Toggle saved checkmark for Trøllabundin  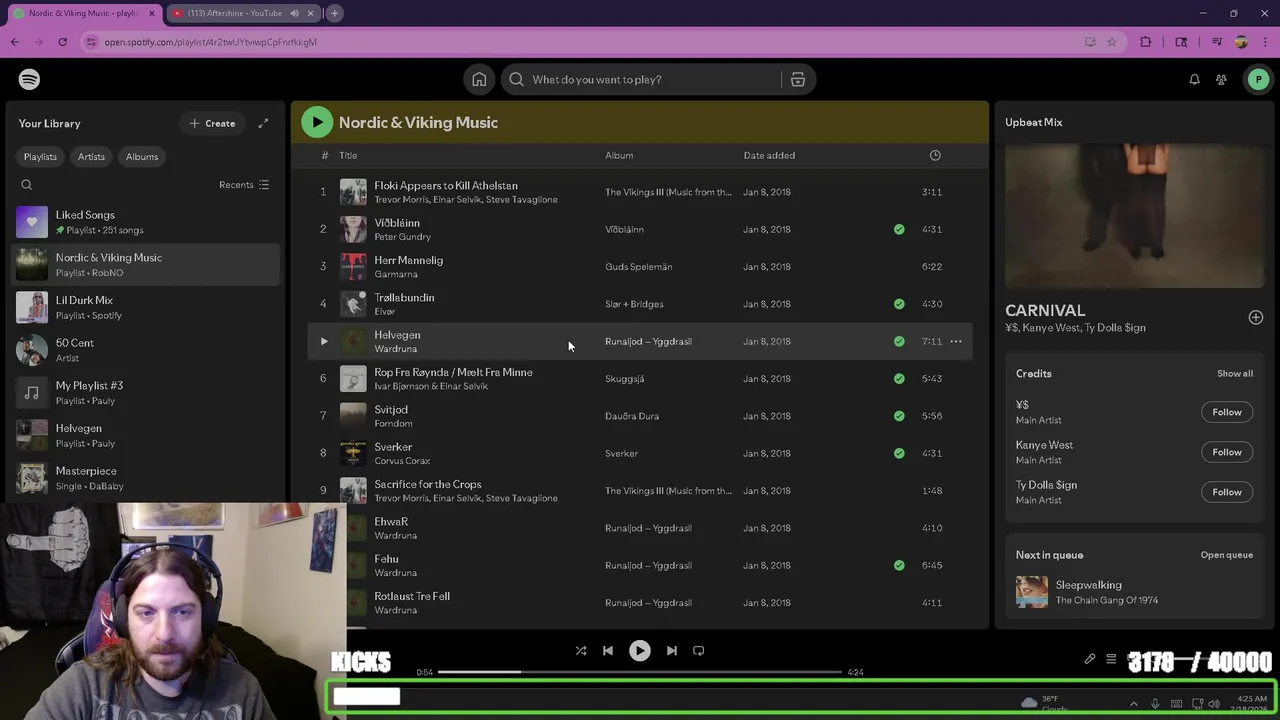pyautogui.click(x=899, y=304)
